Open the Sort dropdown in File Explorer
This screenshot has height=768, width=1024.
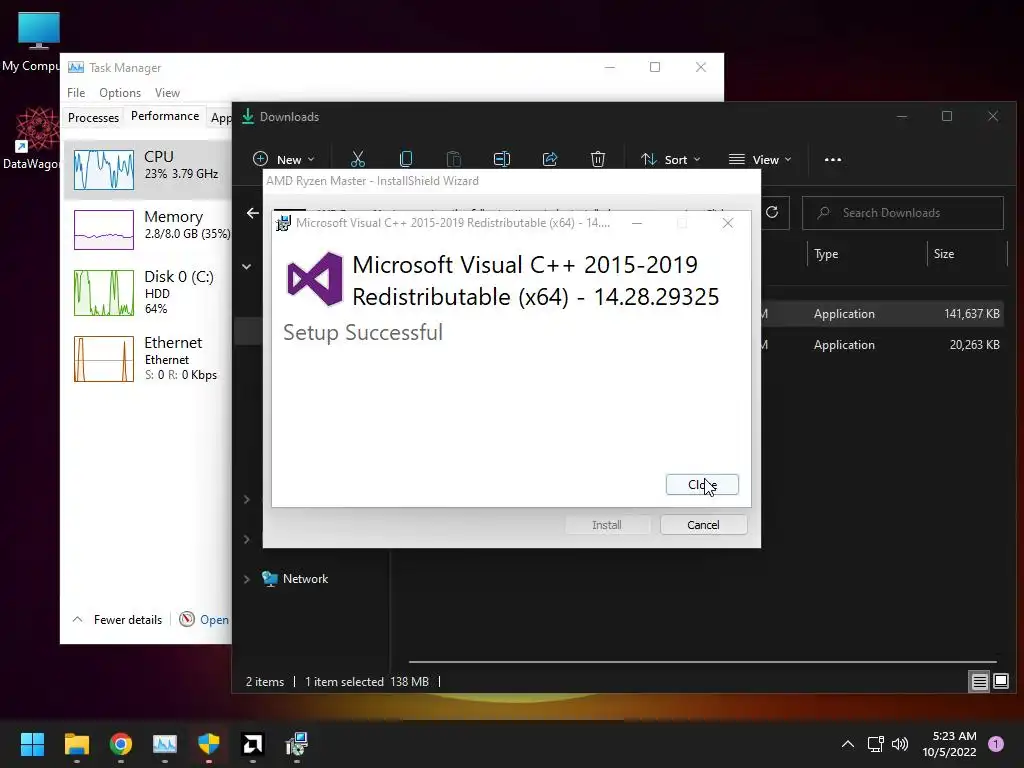[671, 159]
